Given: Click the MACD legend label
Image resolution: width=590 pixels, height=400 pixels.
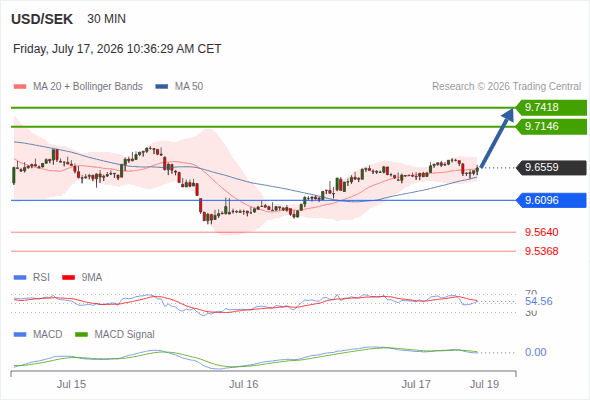Looking at the screenshot, I should 47,334.
